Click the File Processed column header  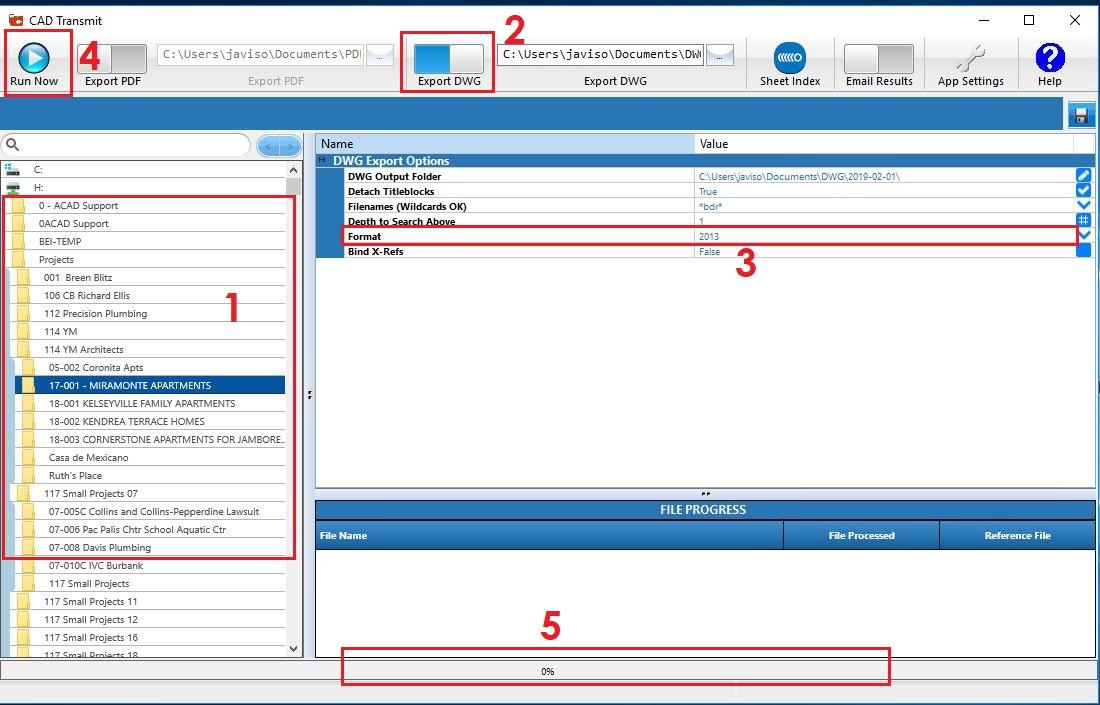pos(861,535)
